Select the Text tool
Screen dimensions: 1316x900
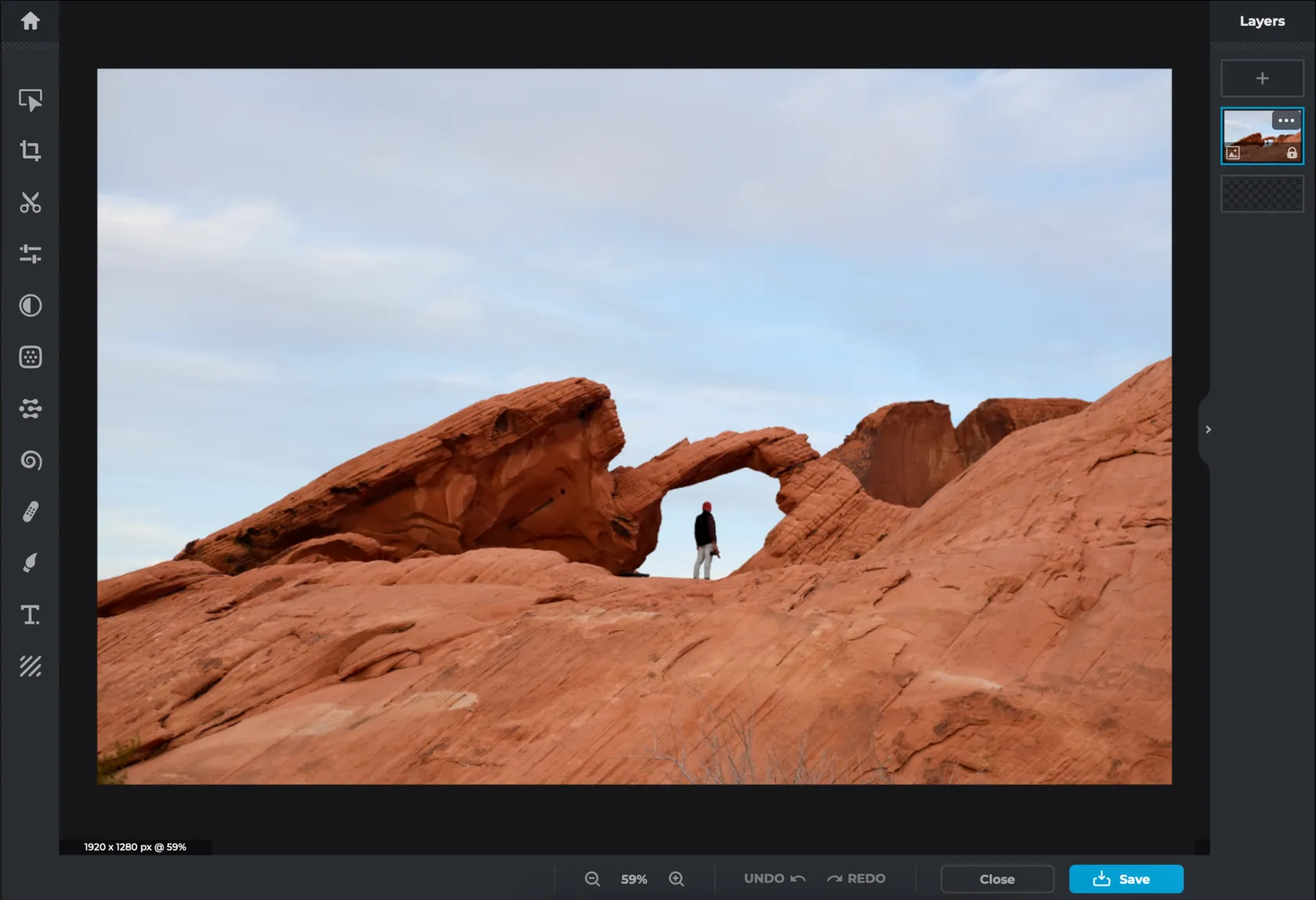coord(31,615)
